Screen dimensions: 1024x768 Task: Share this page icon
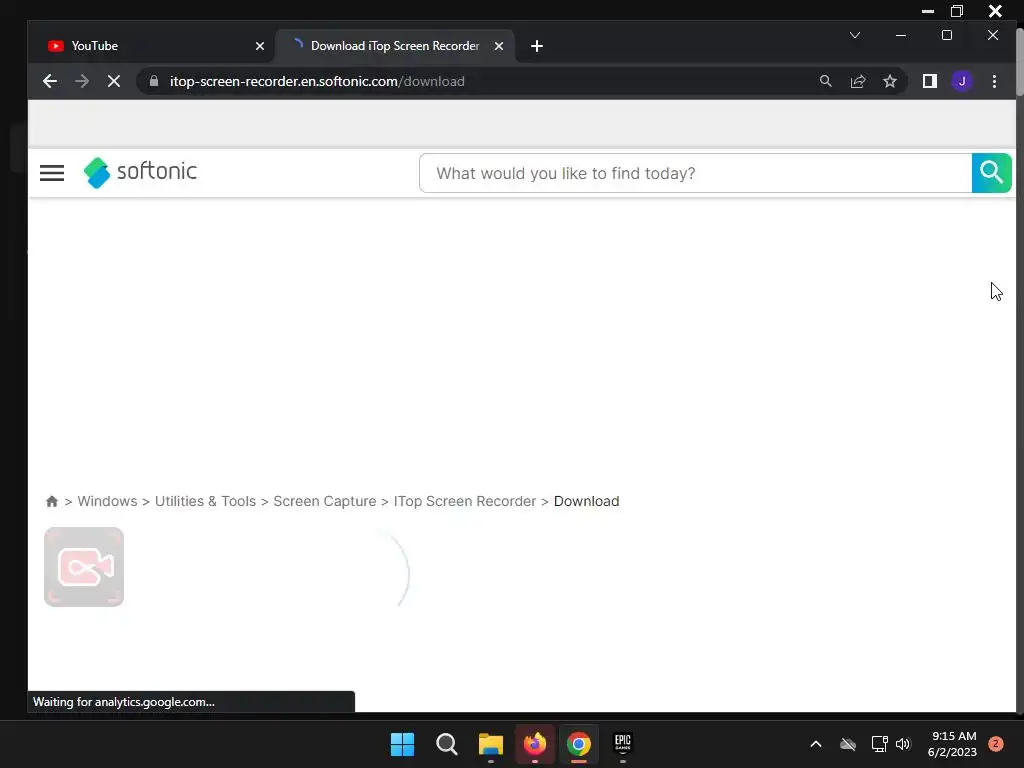click(x=857, y=81)
